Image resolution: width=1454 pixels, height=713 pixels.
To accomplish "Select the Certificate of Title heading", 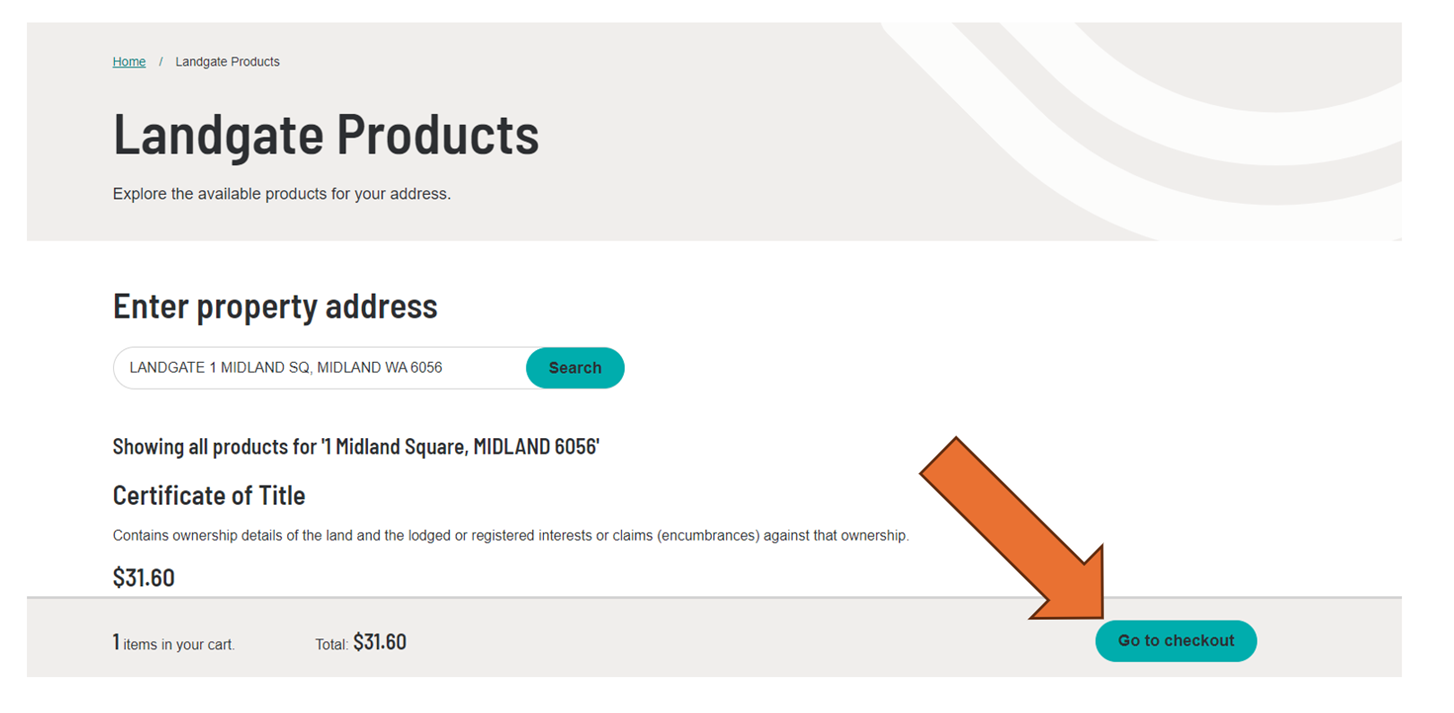I will (209, 496).
